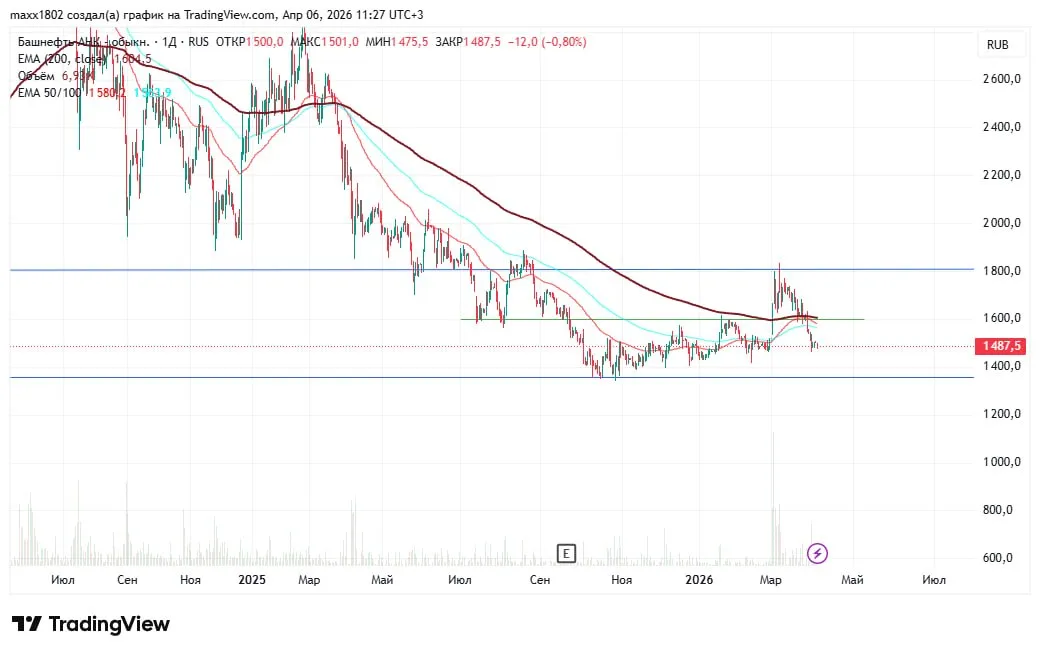
Task: Click the 2 600,0 price axis label
Action: [1000, 79]
